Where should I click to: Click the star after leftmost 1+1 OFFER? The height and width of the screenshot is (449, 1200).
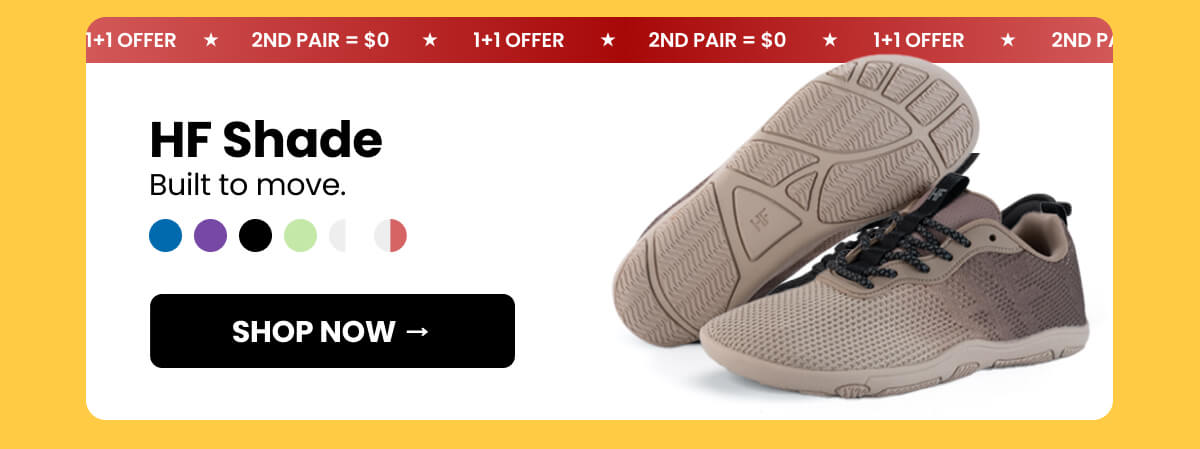click(x=211, y=40)
